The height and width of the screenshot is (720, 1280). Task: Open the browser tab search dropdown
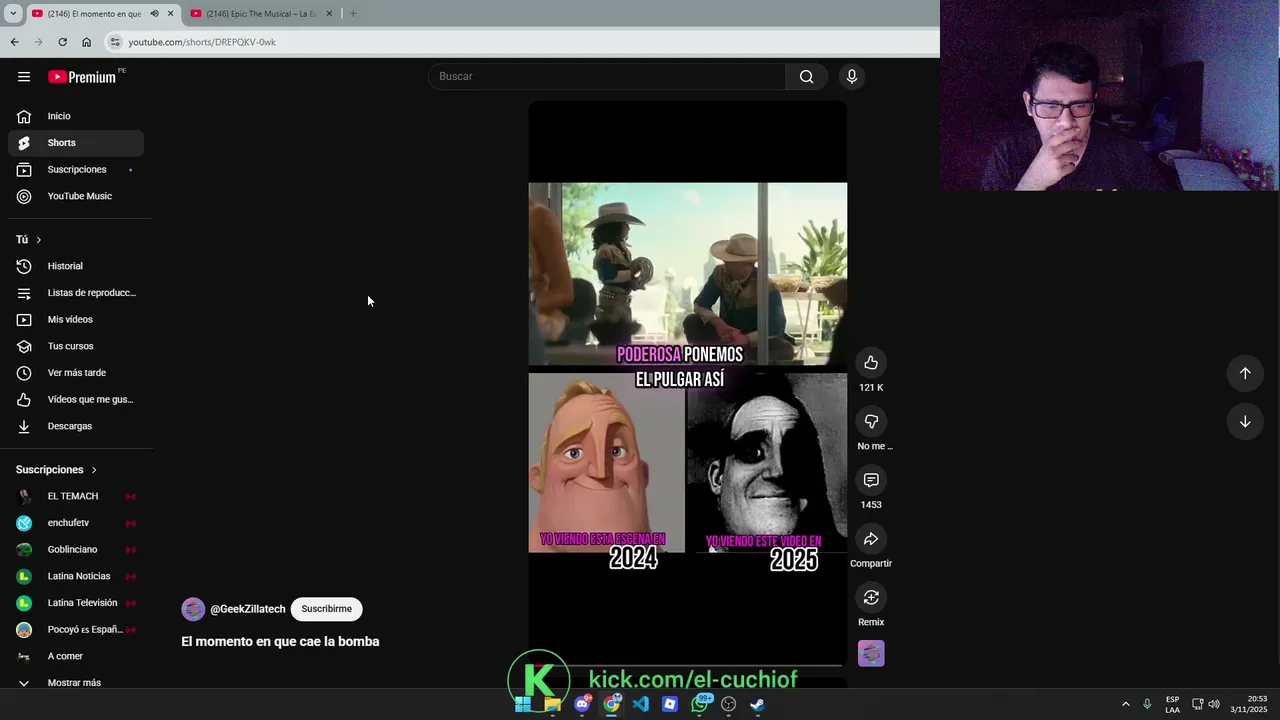pos(12,13)
